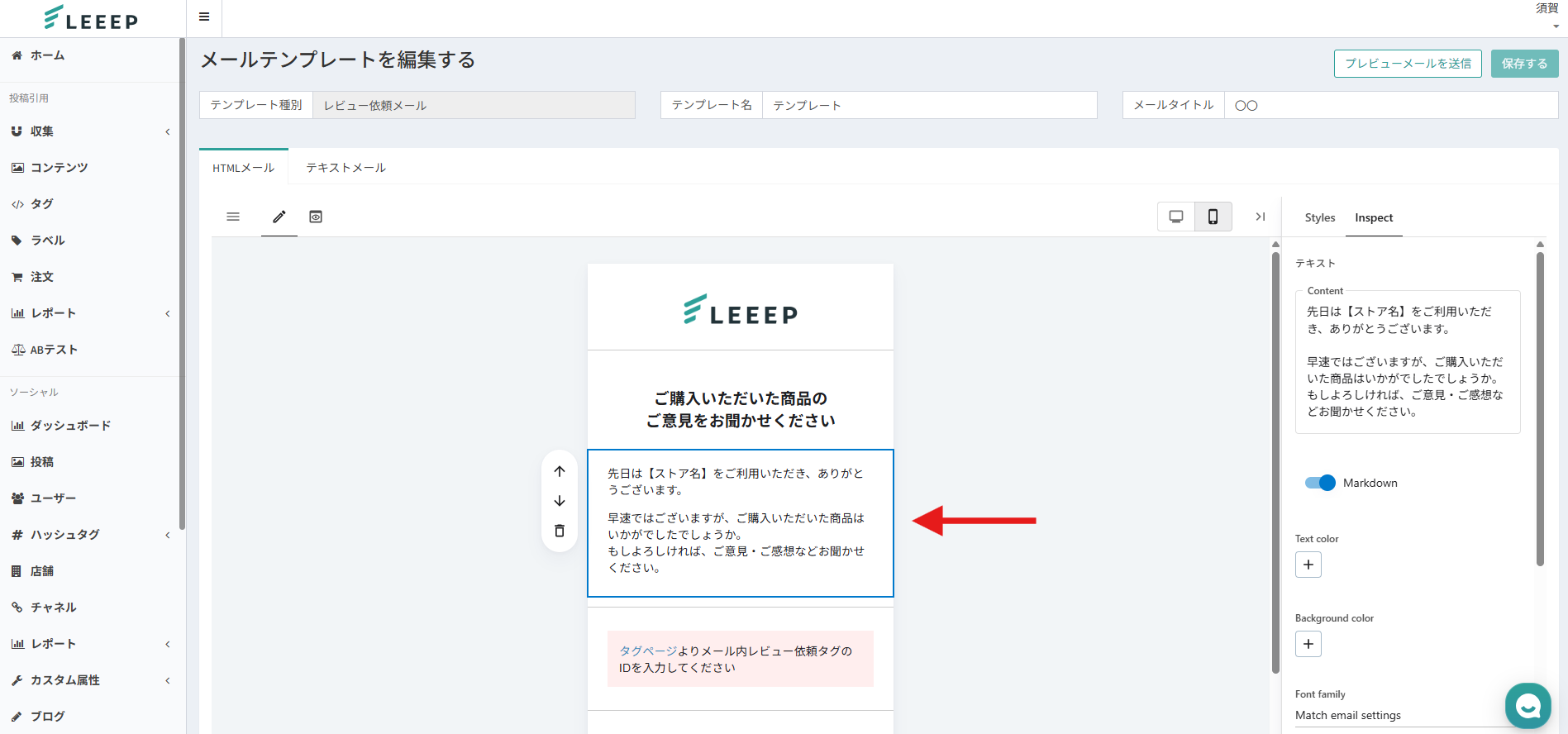Expand the レポート menu below チャネル
Screen dimensions: 1568x734
[x=89, y=644]
